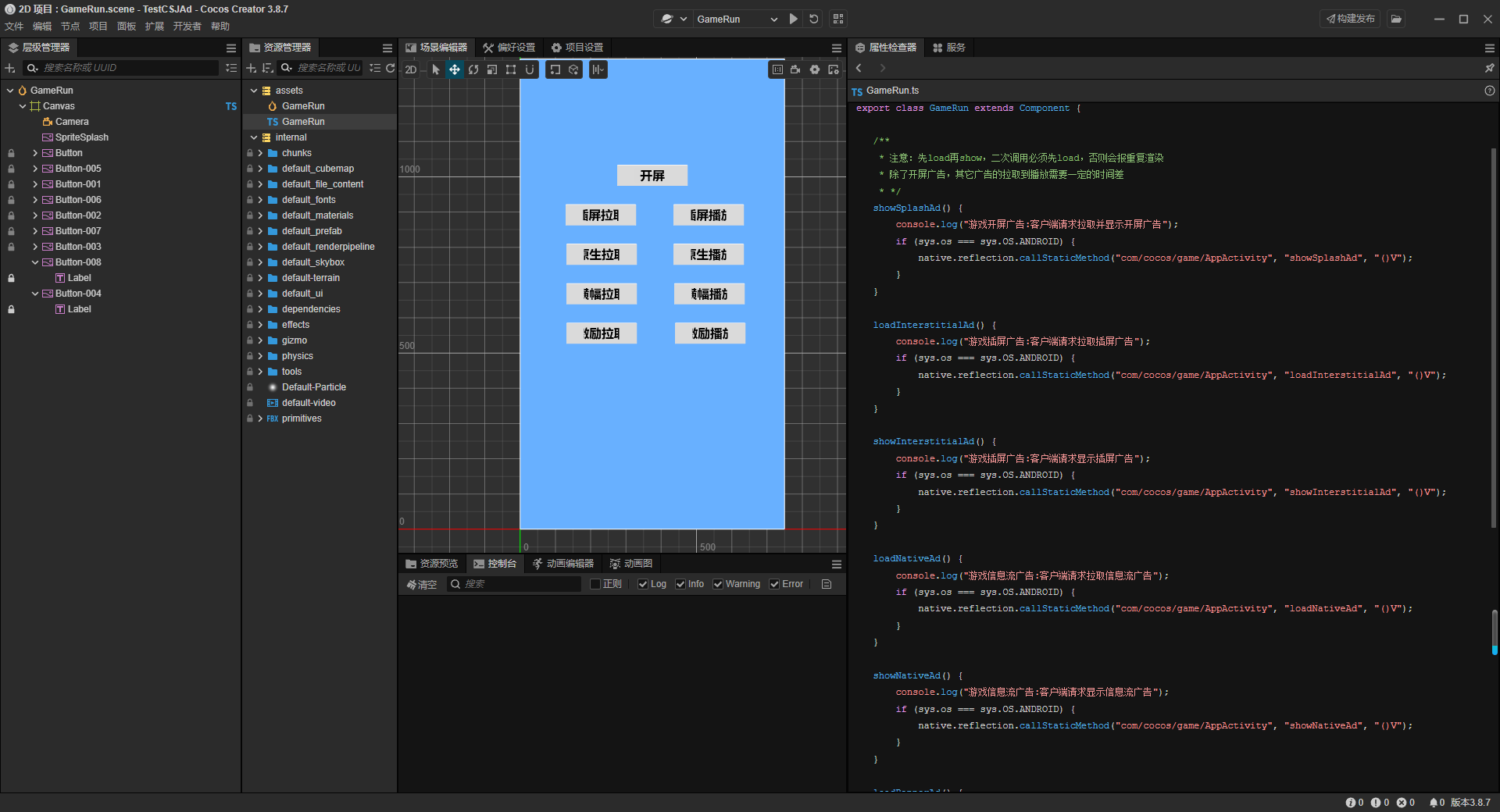
Task: Play the GameRun preview
Action: point(794,19)
